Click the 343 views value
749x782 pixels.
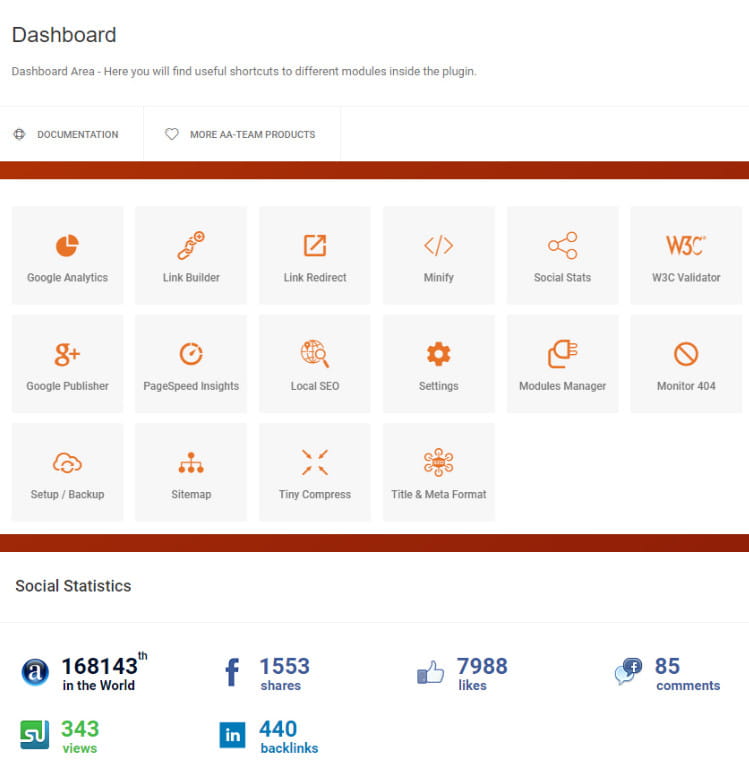click(x=80, y=729)
